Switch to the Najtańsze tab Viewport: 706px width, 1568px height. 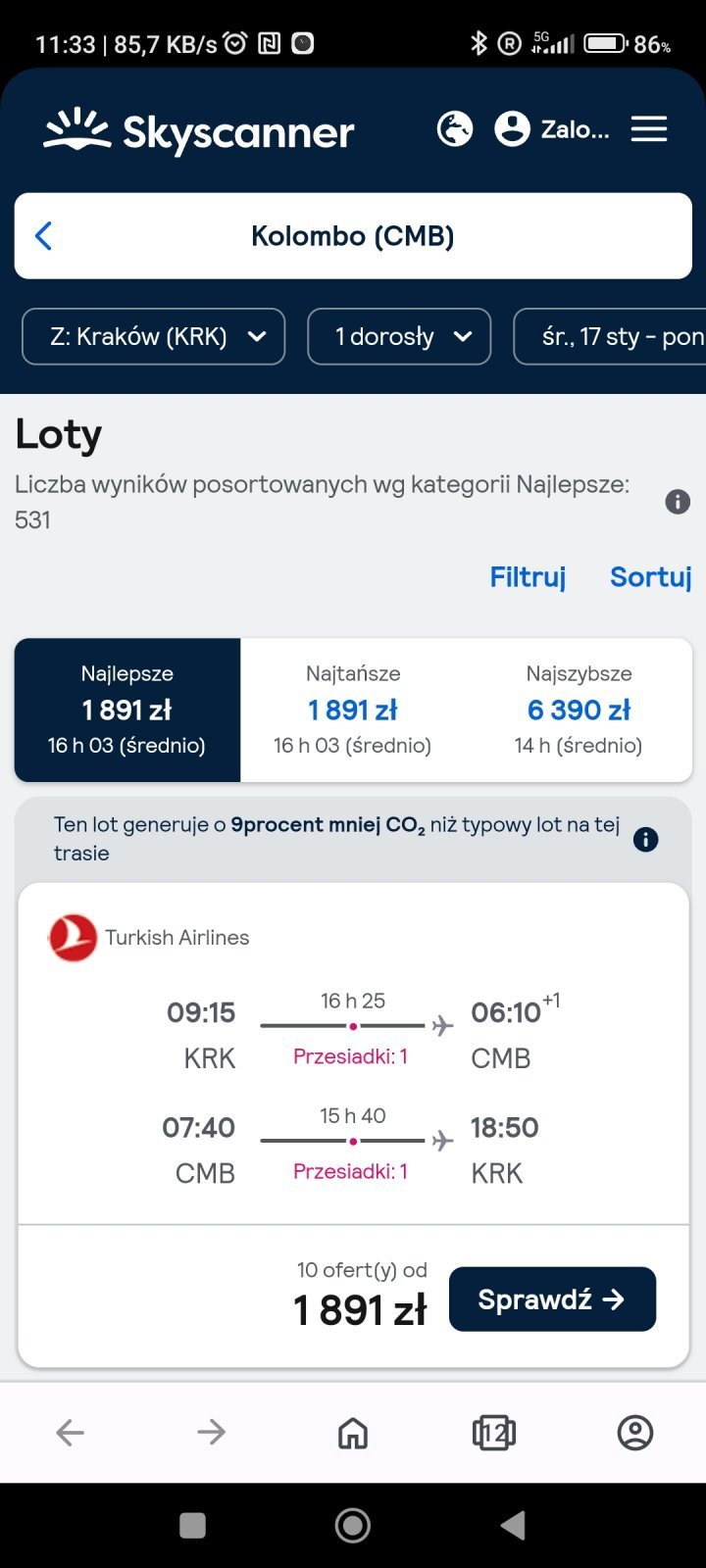pyautogui.click(x=353, y=710)
